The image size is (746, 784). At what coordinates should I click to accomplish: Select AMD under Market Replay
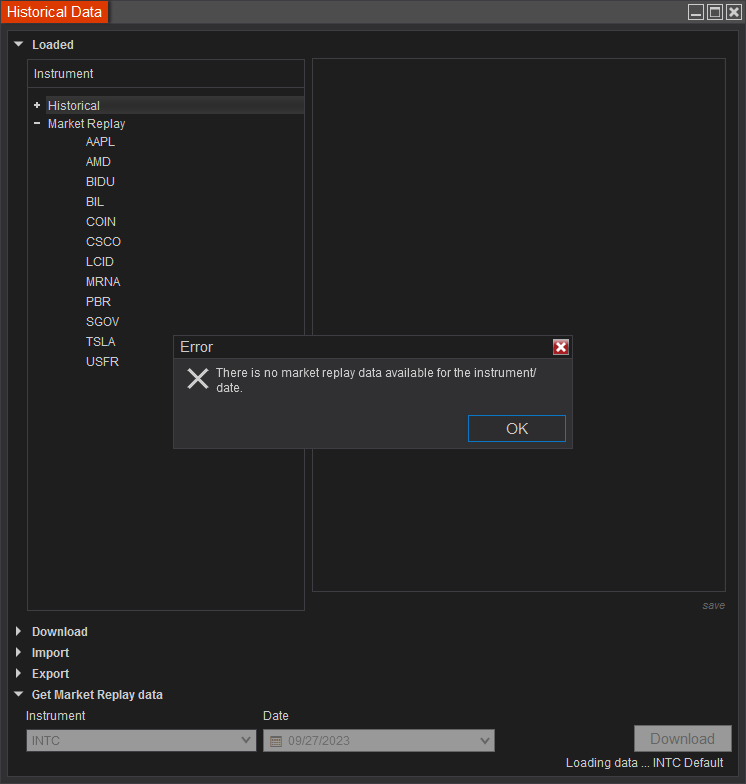point(98,162)
